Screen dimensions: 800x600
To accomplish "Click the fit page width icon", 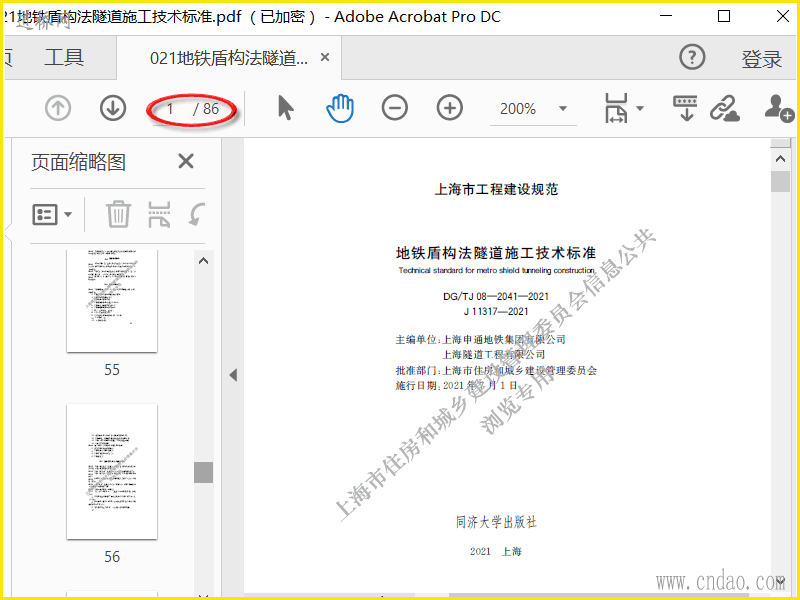I will [616, 108].
